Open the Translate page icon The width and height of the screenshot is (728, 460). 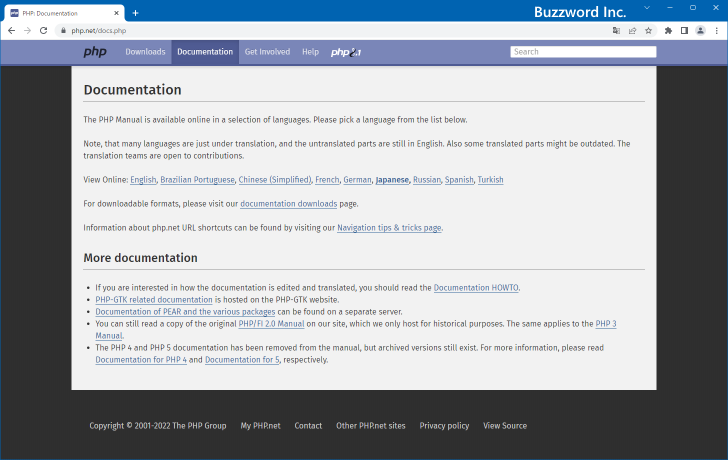pos(616,31)
